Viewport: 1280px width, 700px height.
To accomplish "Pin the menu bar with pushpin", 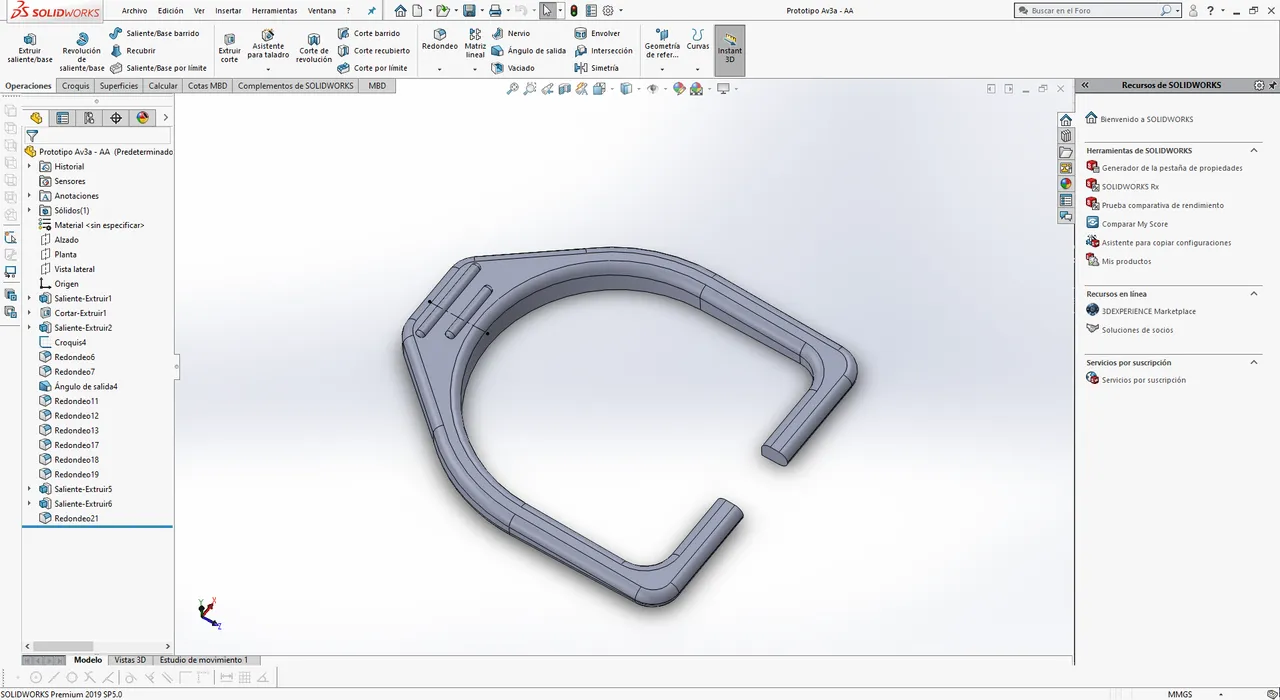I will (x=372, y=11).
